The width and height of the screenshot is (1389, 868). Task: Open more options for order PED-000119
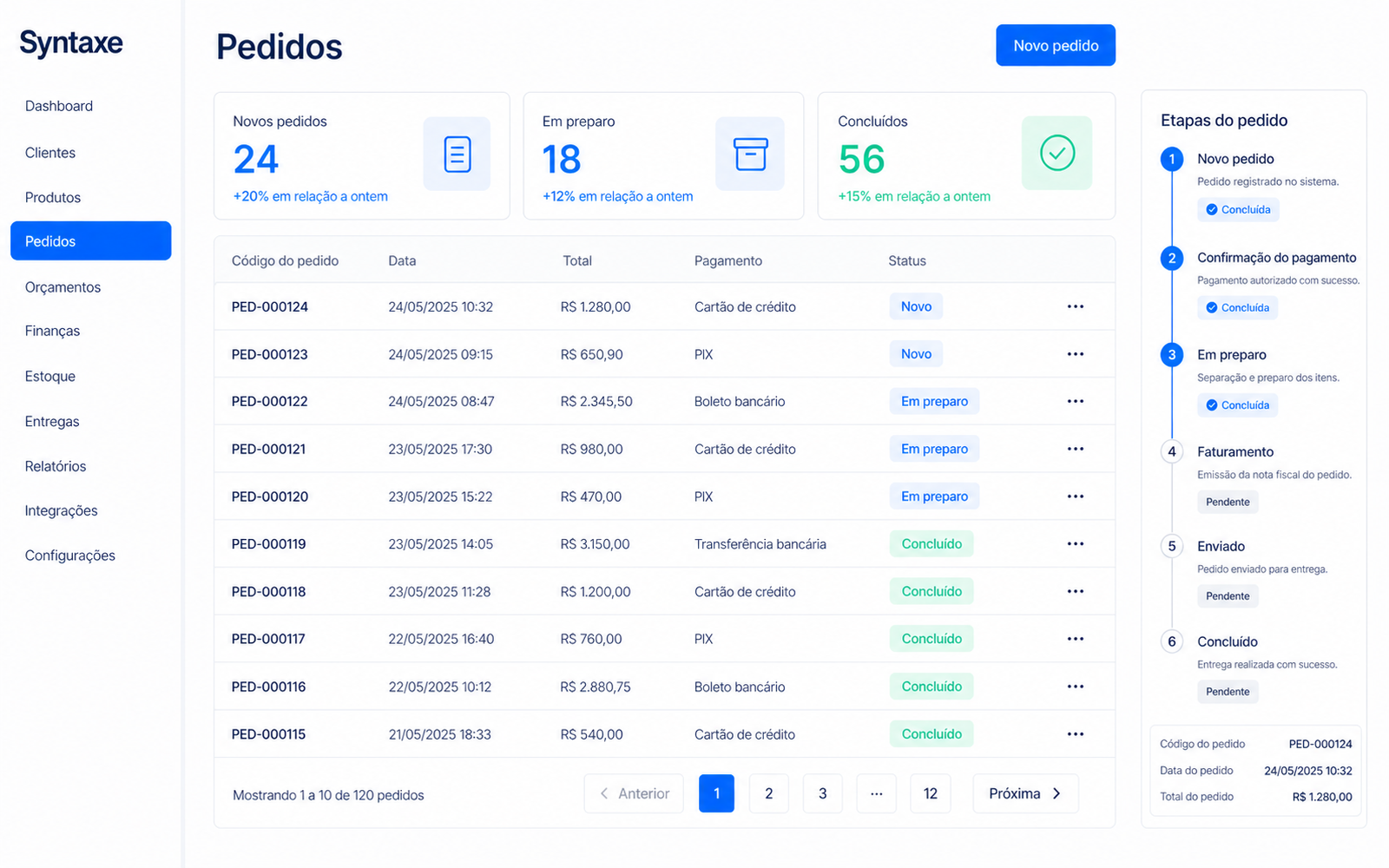[x=1076, y=543]
